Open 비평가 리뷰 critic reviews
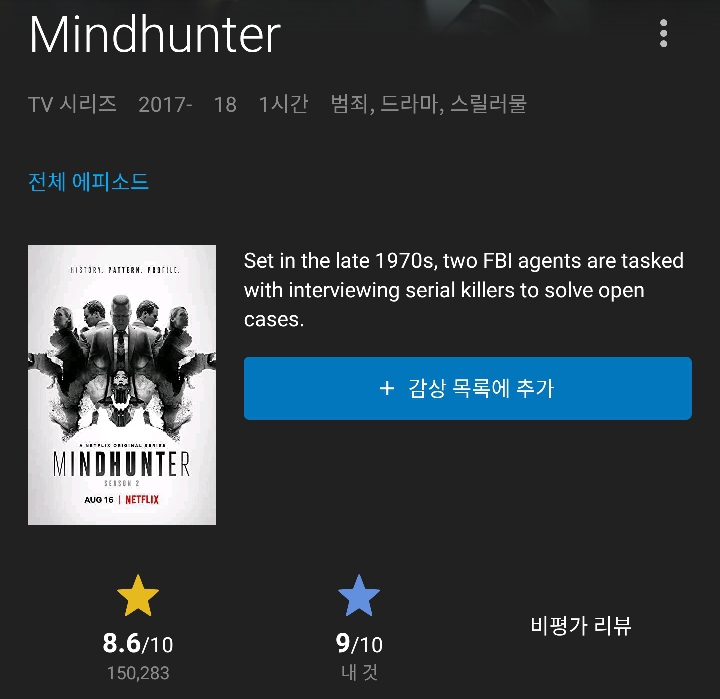720x699 pixels. click(x=581, y=626)
